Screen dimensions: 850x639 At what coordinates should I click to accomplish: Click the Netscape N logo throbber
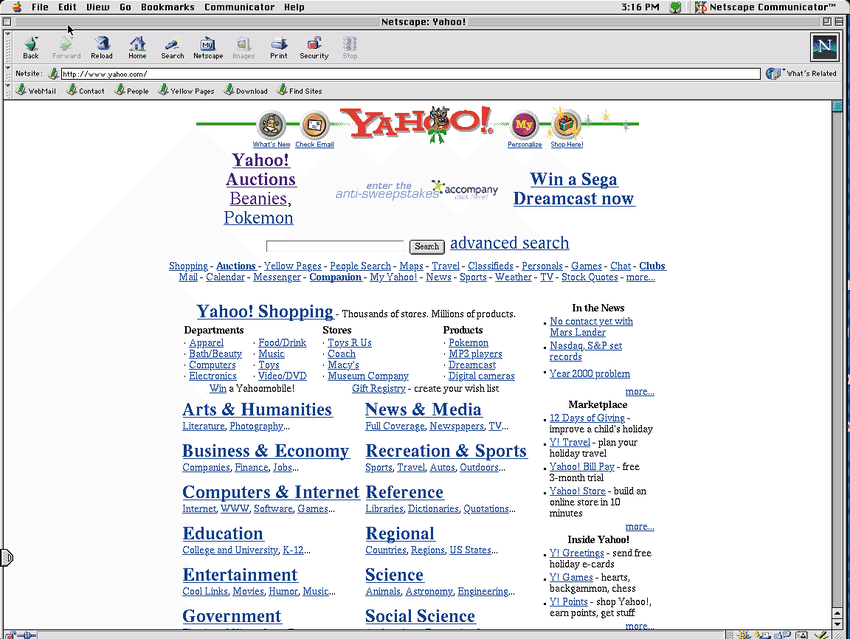click(825, 47)
